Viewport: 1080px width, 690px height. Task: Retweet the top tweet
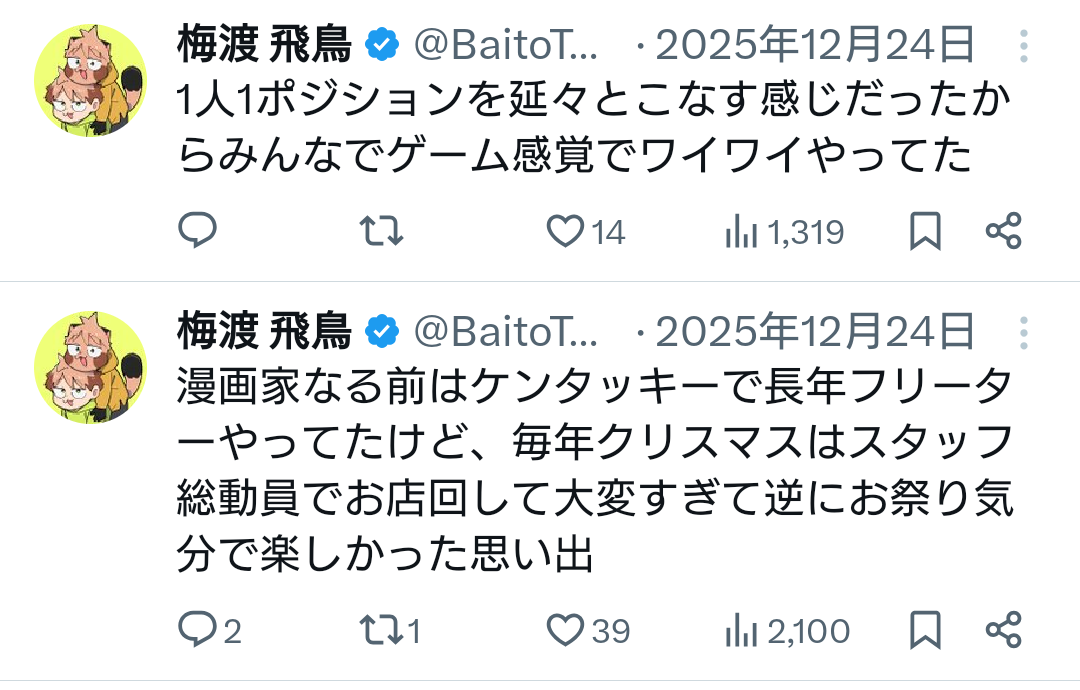(x=381, y=232)
